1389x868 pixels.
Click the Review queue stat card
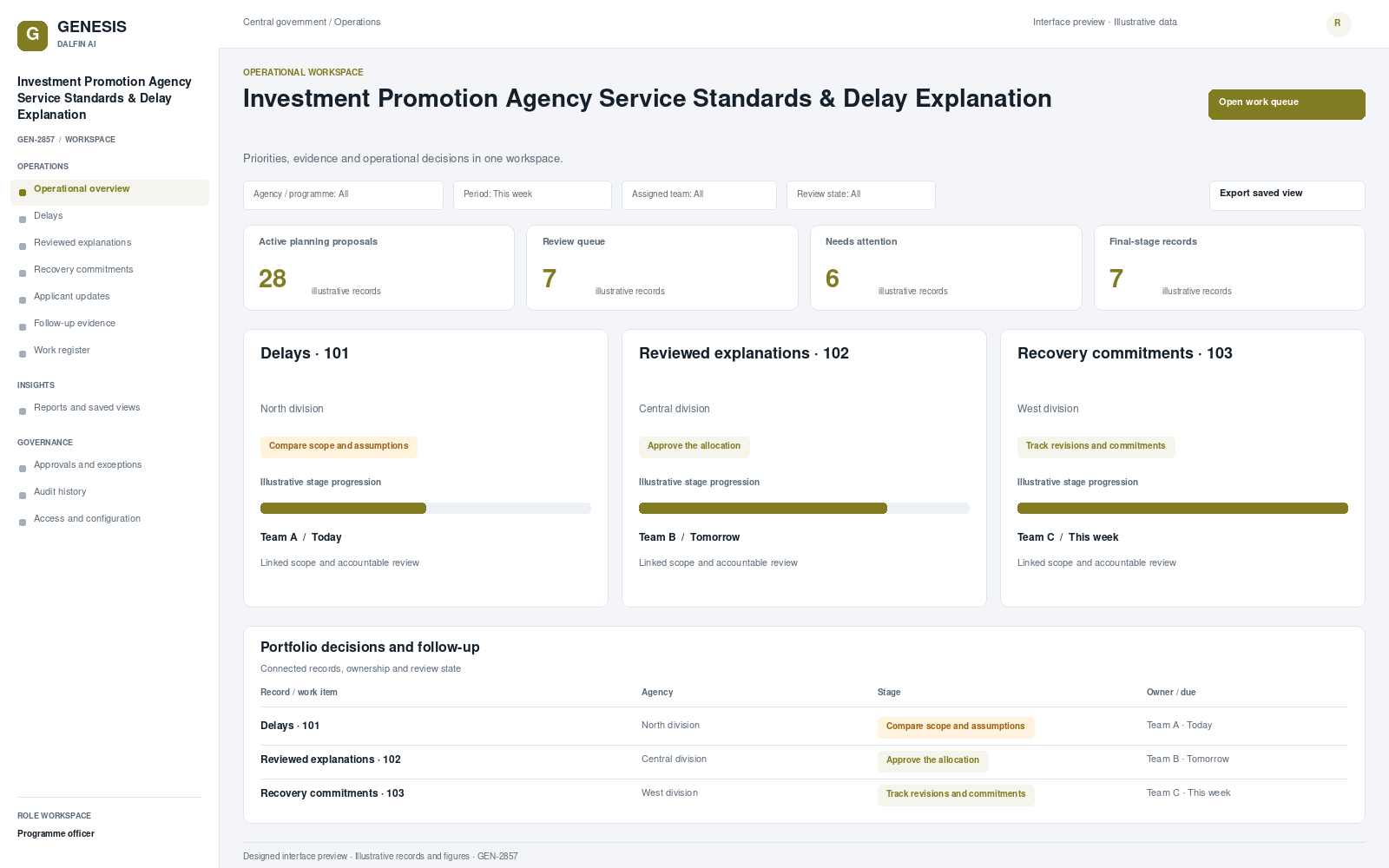coord(662,267)
